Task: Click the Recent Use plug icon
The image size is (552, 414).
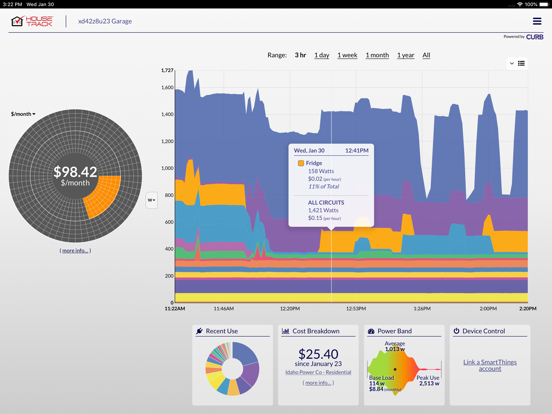Action: click(x=199, y=331)
